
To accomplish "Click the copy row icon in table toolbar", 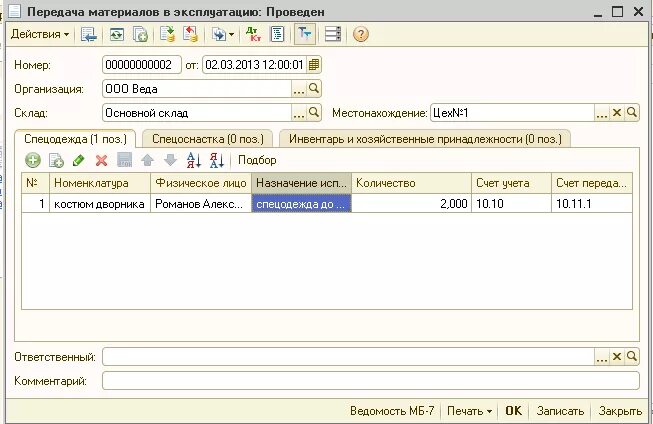I will [x=56, y=160].
